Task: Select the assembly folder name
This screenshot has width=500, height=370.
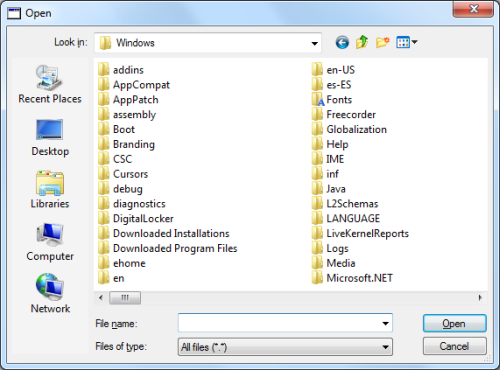Action: point(134,115)
